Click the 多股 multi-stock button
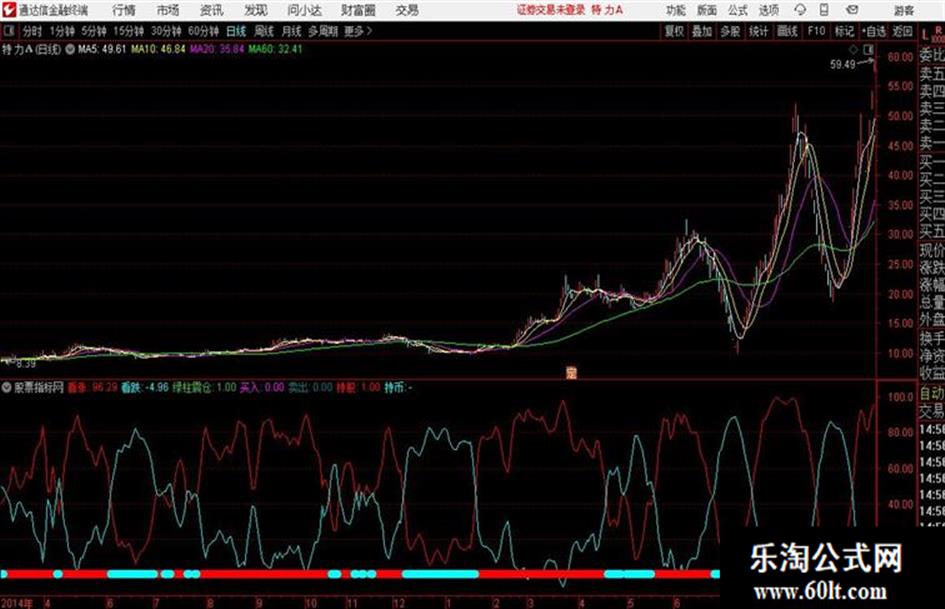The width and height of the screenshot is (945, 609). pos(730,31)
